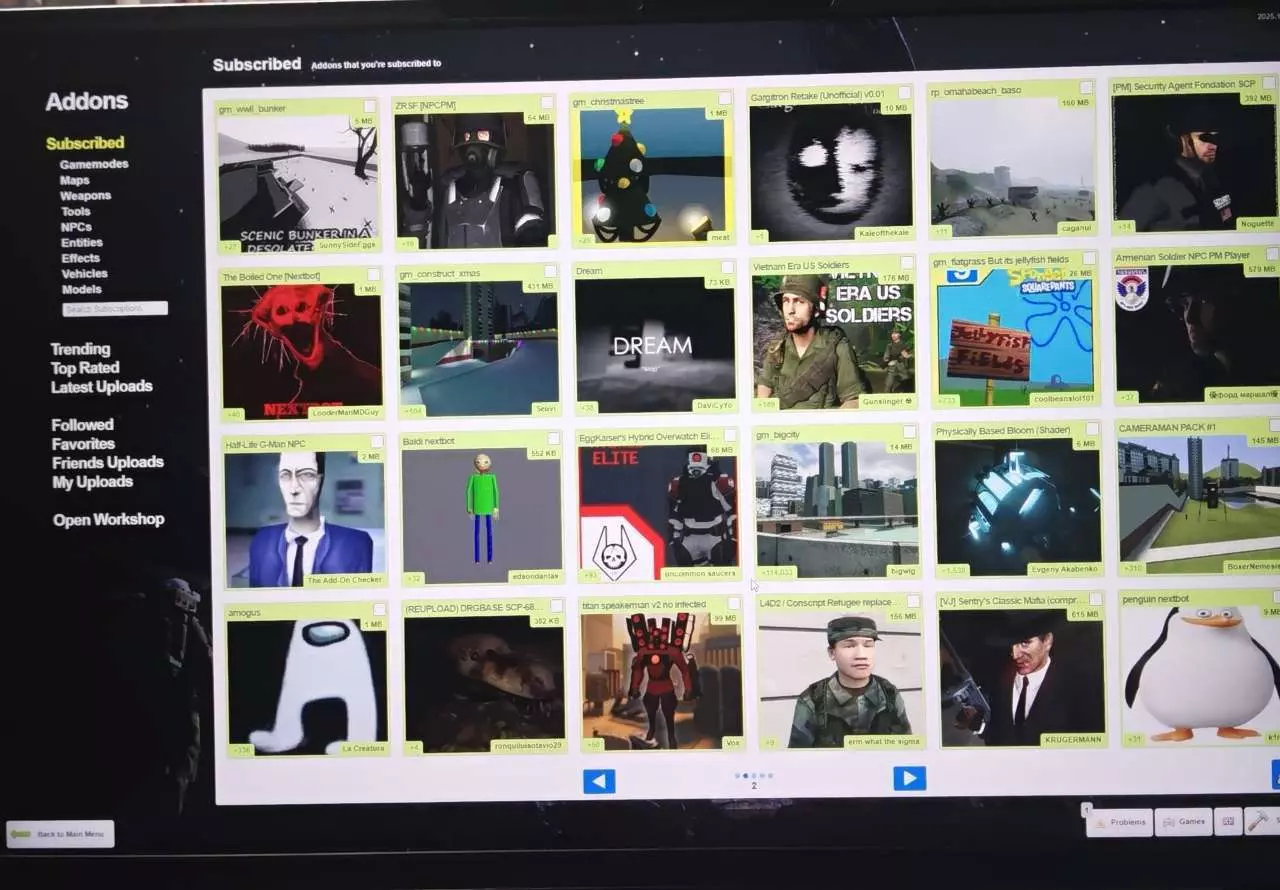1280x890 pixels.
Task: Show Followed addons
Action: coord(83,425)
